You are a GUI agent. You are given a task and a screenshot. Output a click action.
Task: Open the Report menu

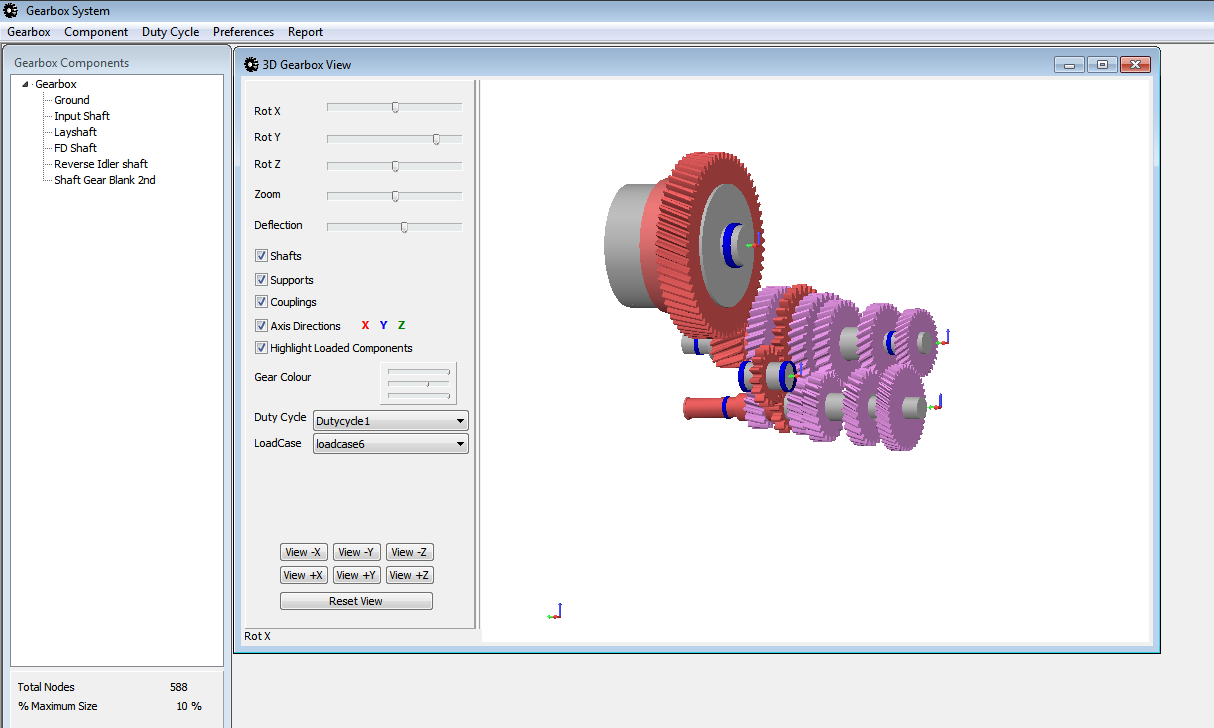pos(305,32)
